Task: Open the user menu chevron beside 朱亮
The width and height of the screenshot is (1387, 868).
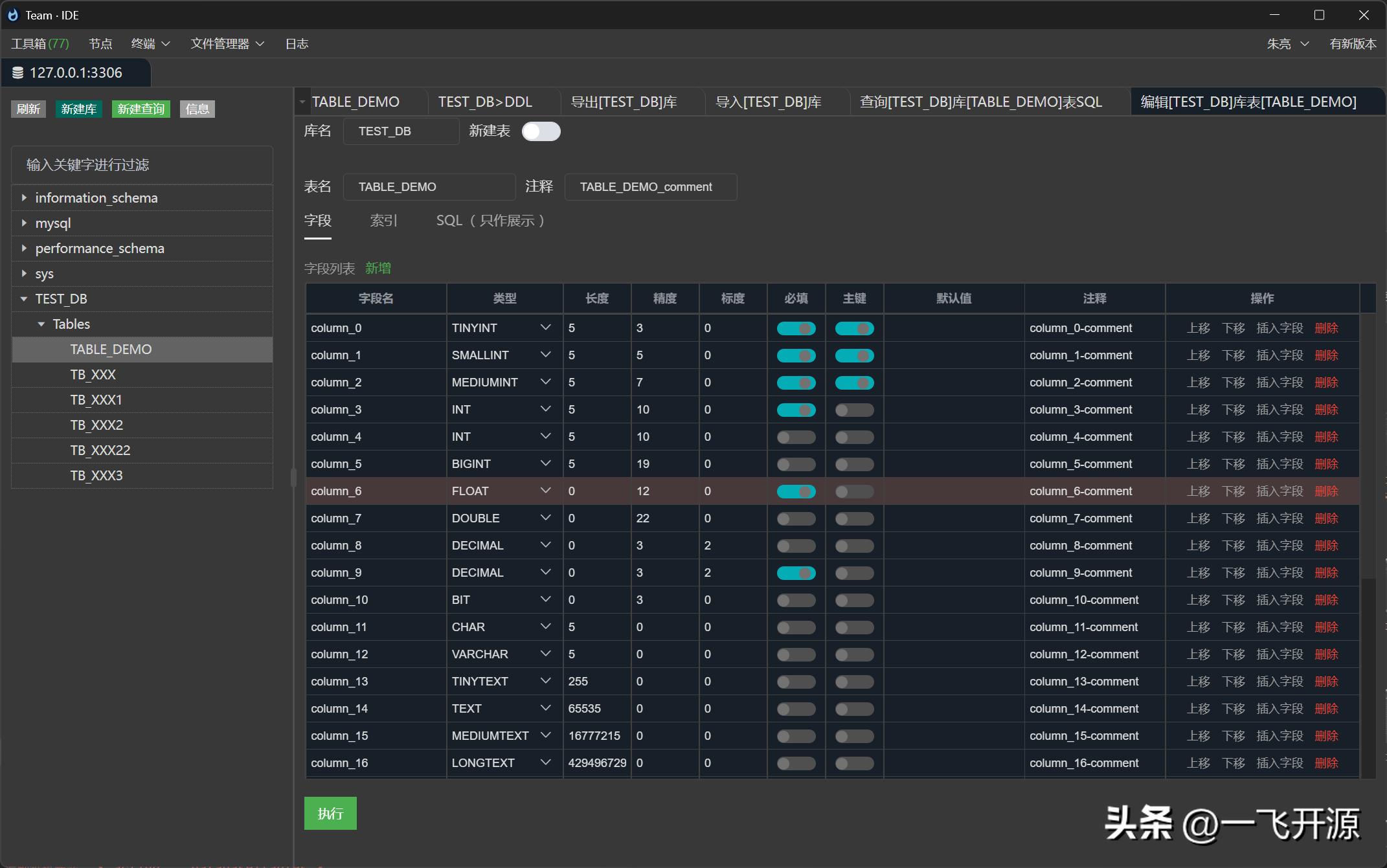Action: point(1304,44)
